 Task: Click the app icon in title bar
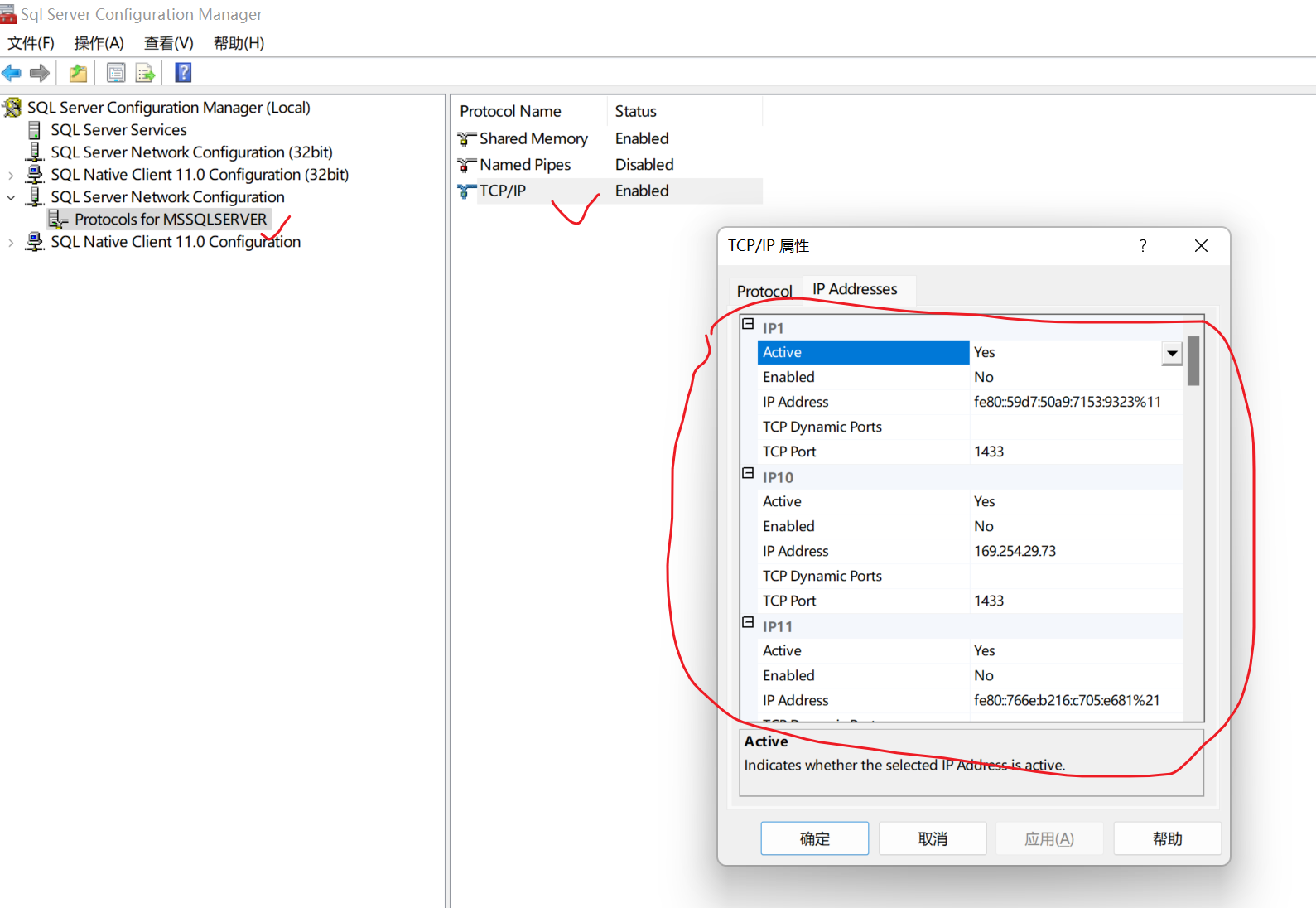pyautogui.click(x=8, y=14)
